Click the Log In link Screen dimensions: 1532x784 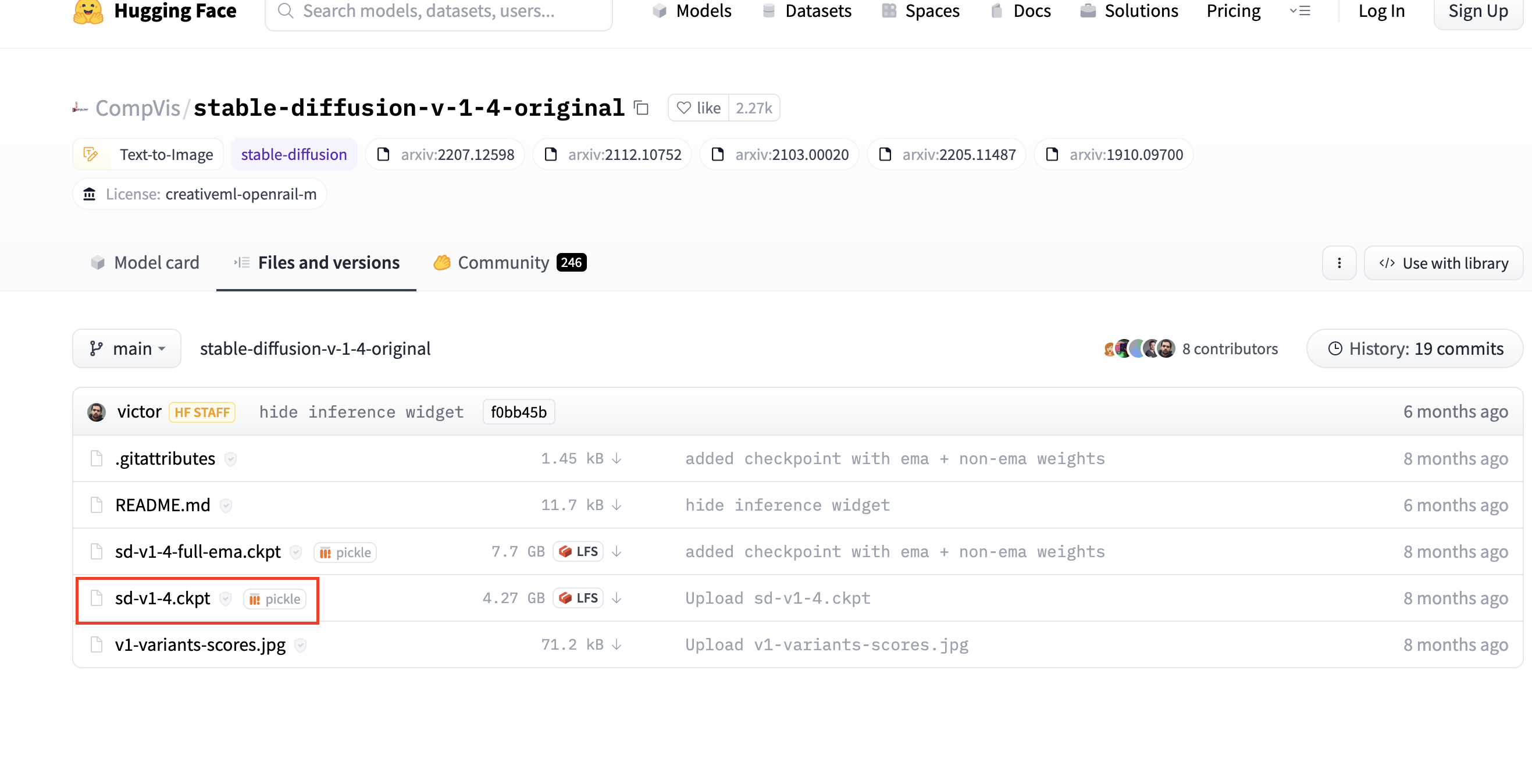pyautogui.click(x=1381, y=10)
